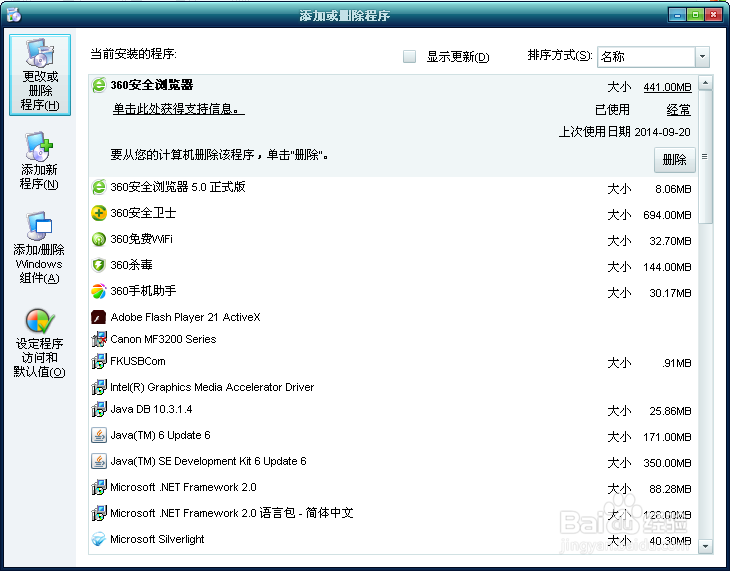Select Intel(R) Graphics Media Accelerator Driver text

point(212,387)
